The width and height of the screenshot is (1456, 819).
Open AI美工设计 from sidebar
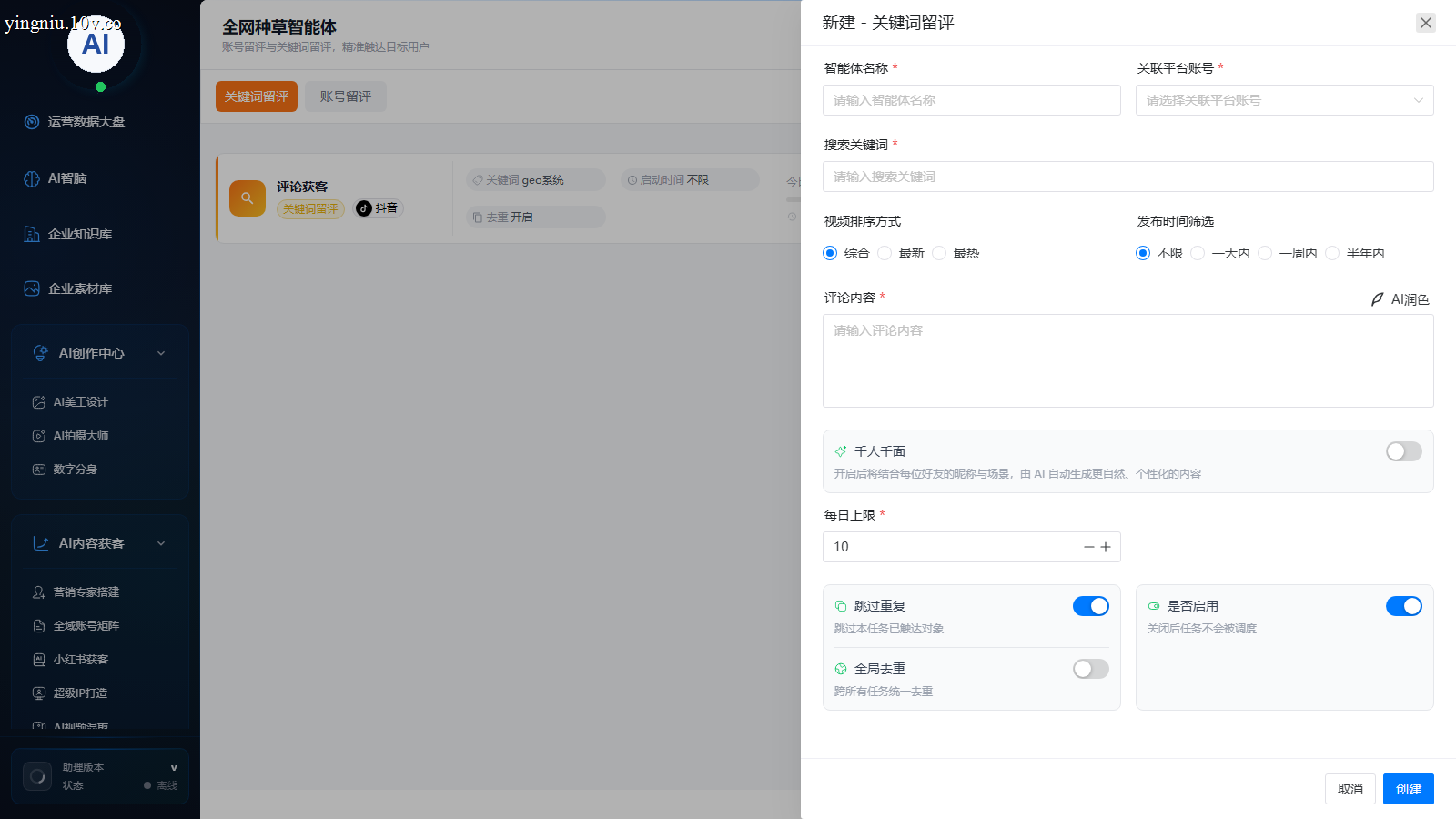pos(80,402)
